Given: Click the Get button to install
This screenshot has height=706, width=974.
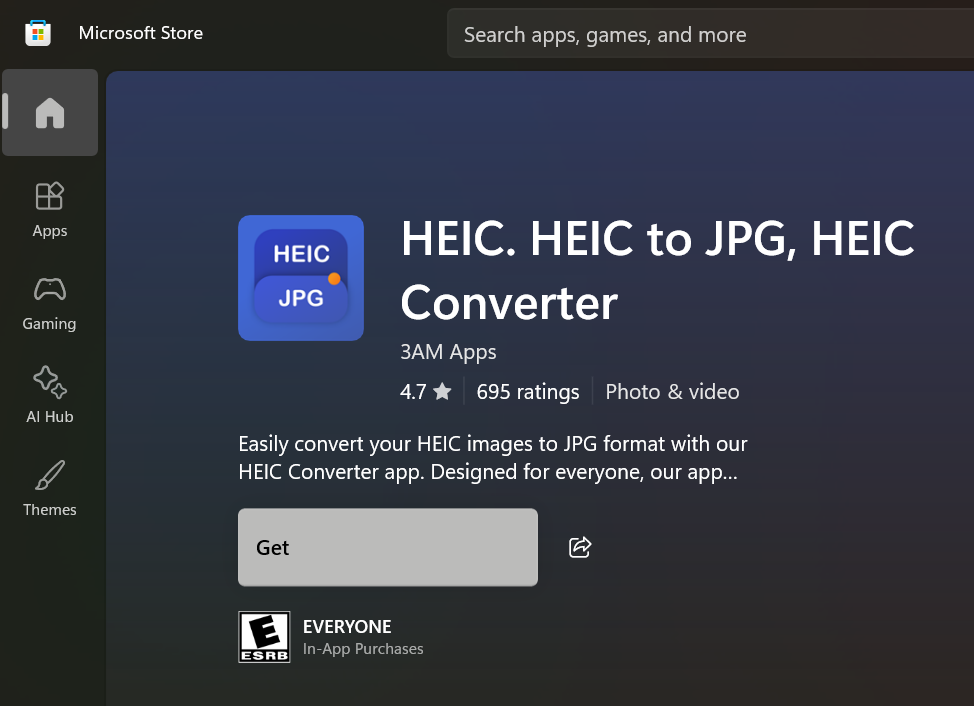Looking at the screenshot, I should (x=387, y=547).
